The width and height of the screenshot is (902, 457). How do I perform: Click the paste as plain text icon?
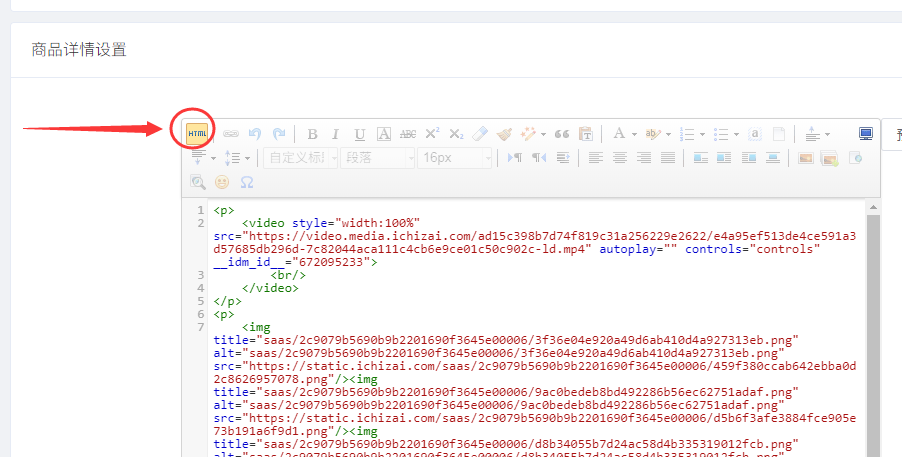[586, 134]
